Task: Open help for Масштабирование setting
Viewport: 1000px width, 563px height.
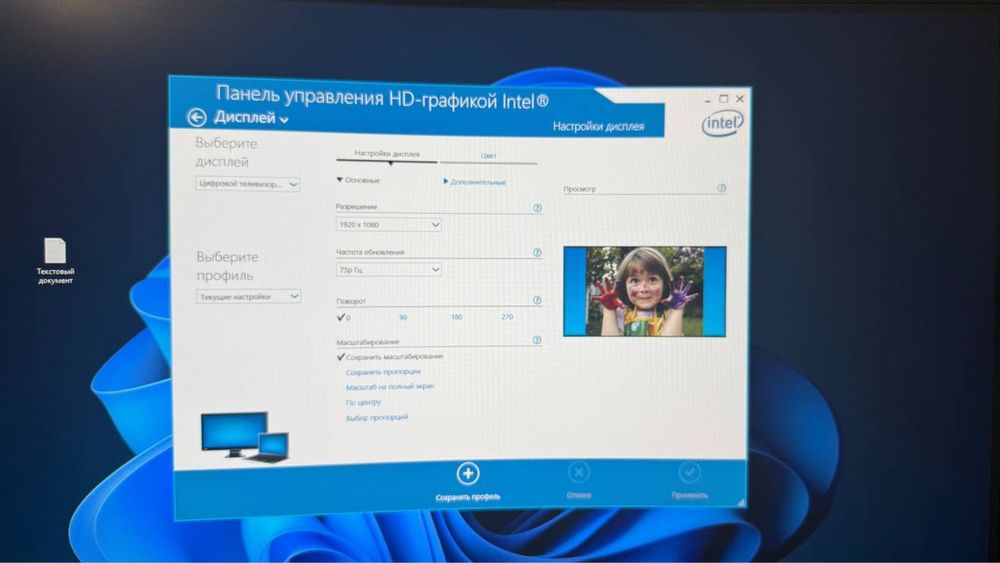Action: click(537, 340)
